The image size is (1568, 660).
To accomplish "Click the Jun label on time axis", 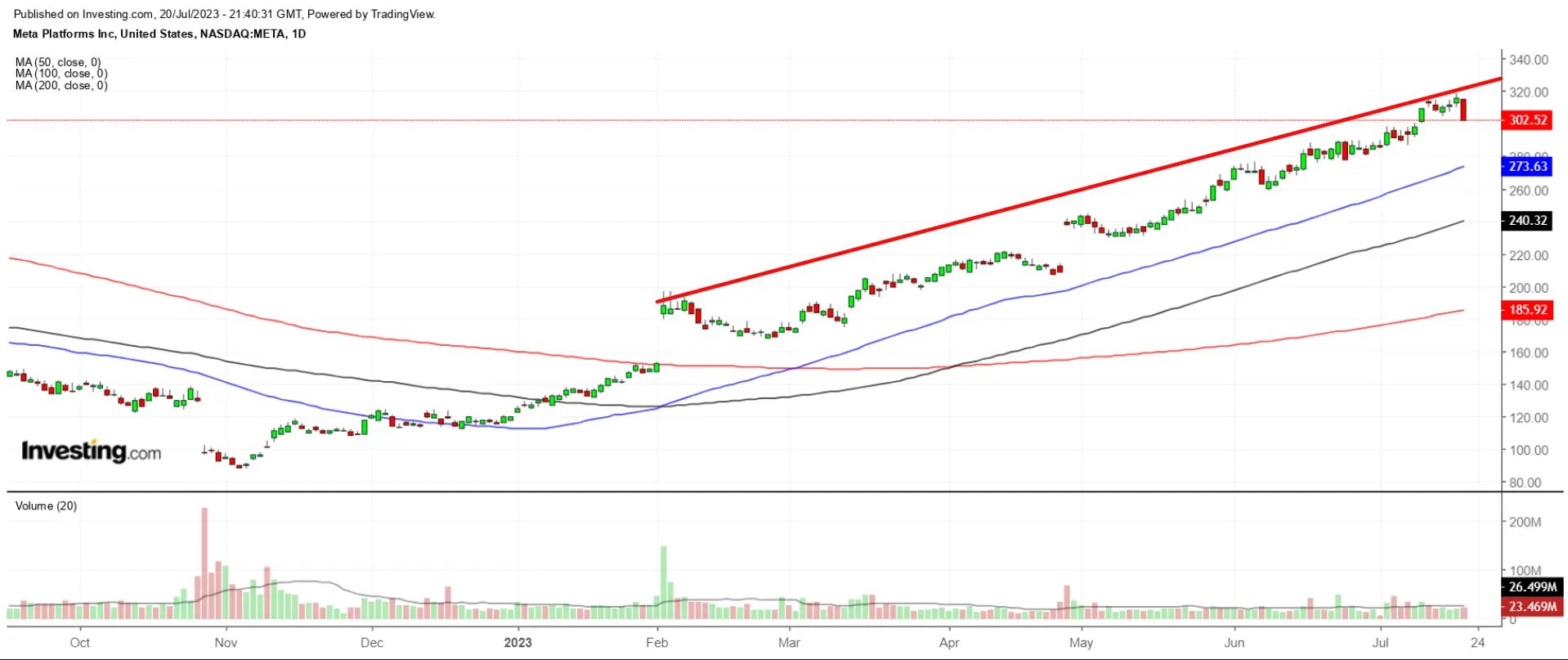I will click(1234, 643).
